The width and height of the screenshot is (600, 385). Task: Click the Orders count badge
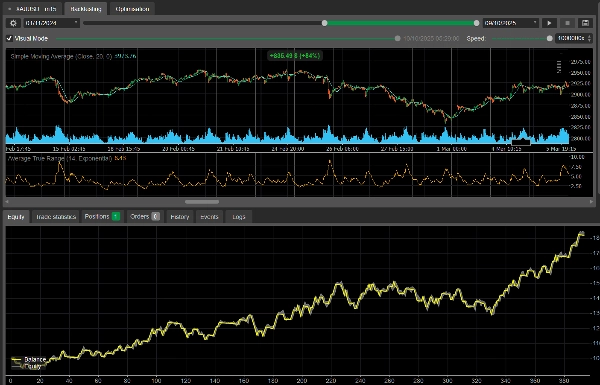click(x=155, y=217)
